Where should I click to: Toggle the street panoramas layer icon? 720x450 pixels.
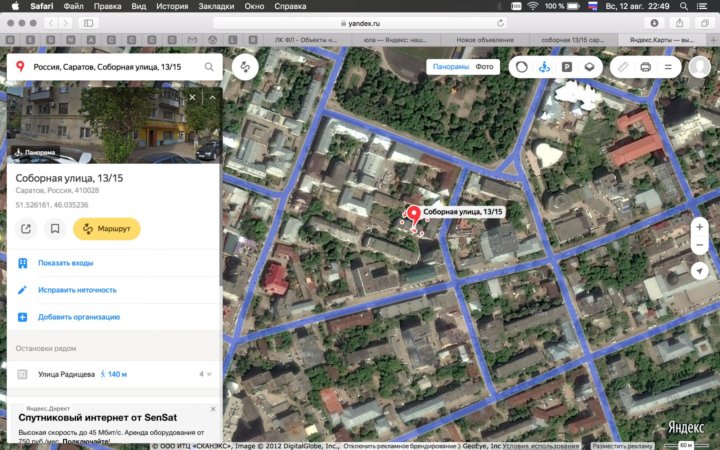point(544,67)
